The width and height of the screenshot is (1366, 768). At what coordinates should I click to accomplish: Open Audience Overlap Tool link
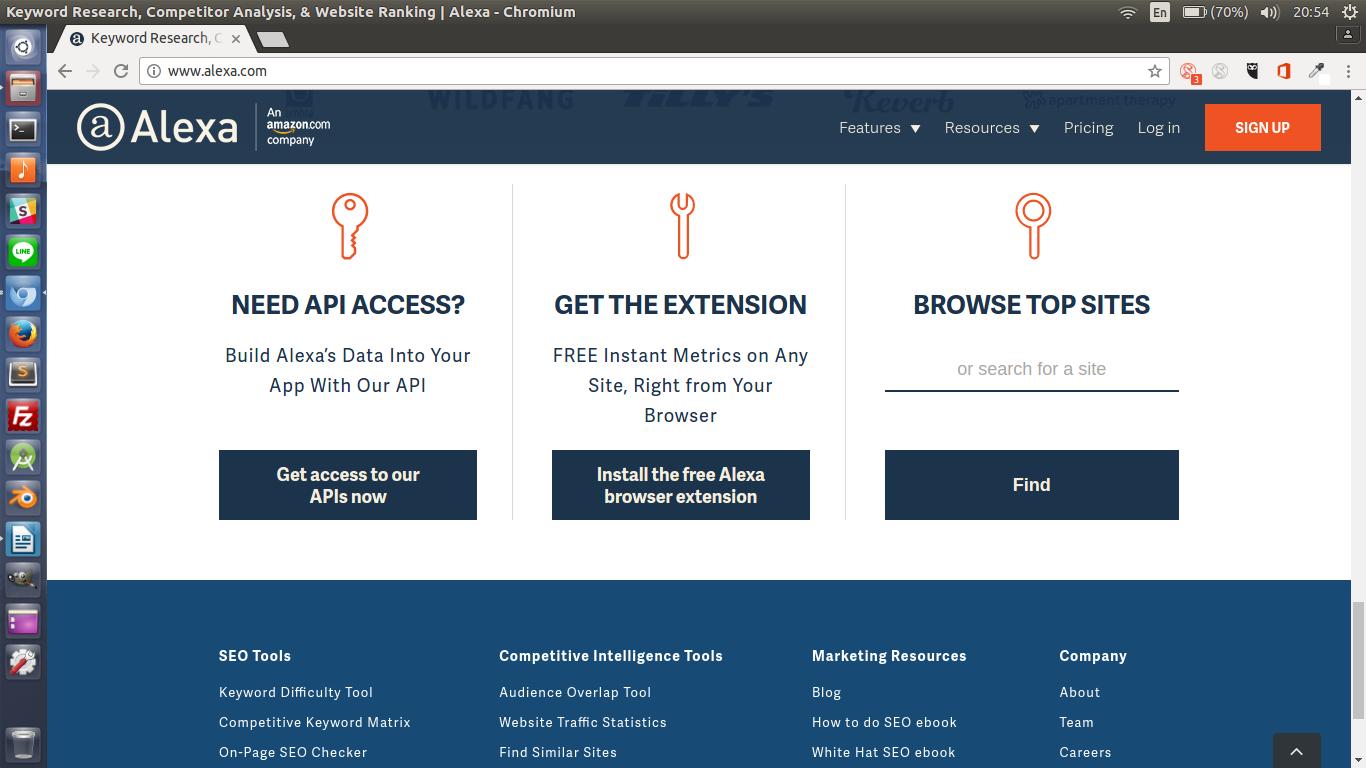pos(575,692)
